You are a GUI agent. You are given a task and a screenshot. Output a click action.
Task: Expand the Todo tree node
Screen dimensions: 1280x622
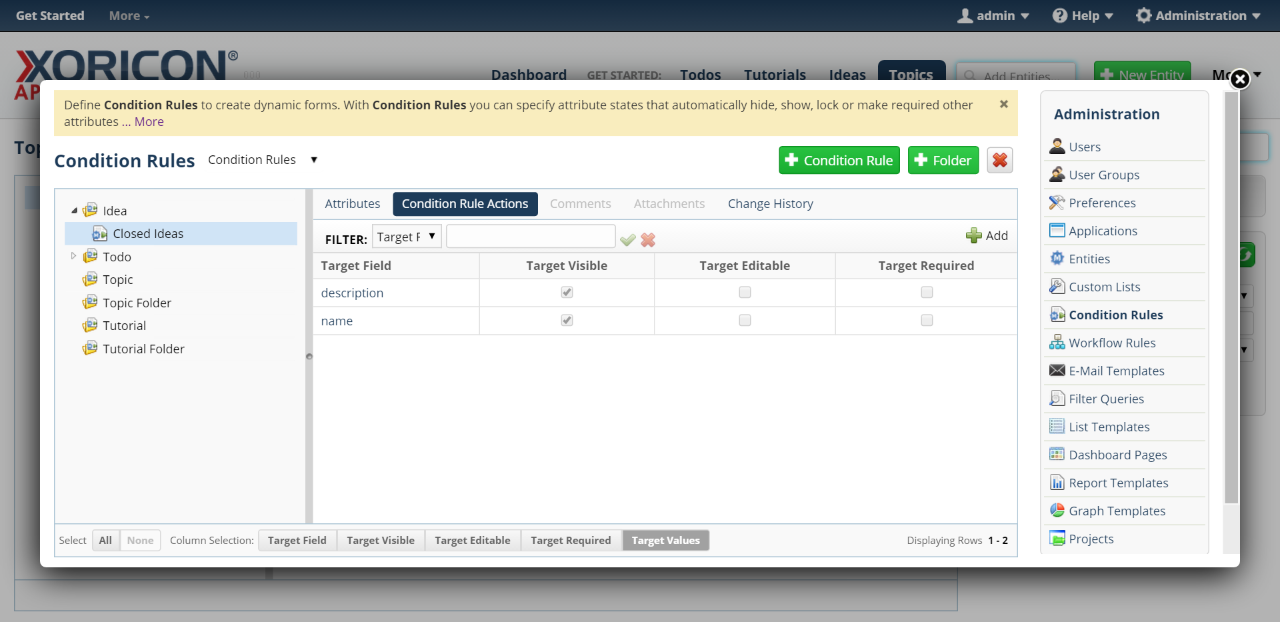74,257
